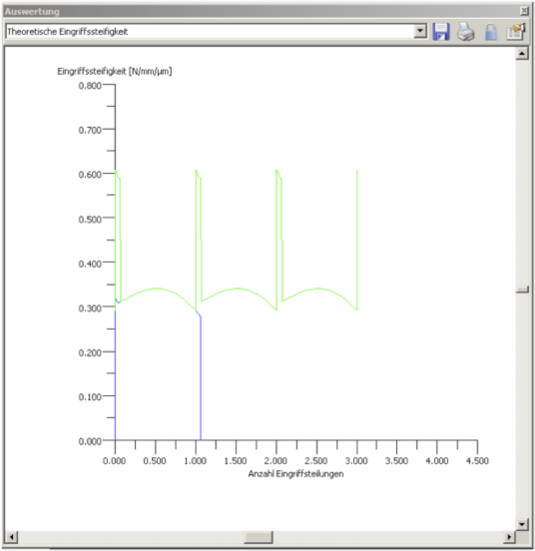Click the 2.500 tick label on the x-axis

tap(316, 461)
